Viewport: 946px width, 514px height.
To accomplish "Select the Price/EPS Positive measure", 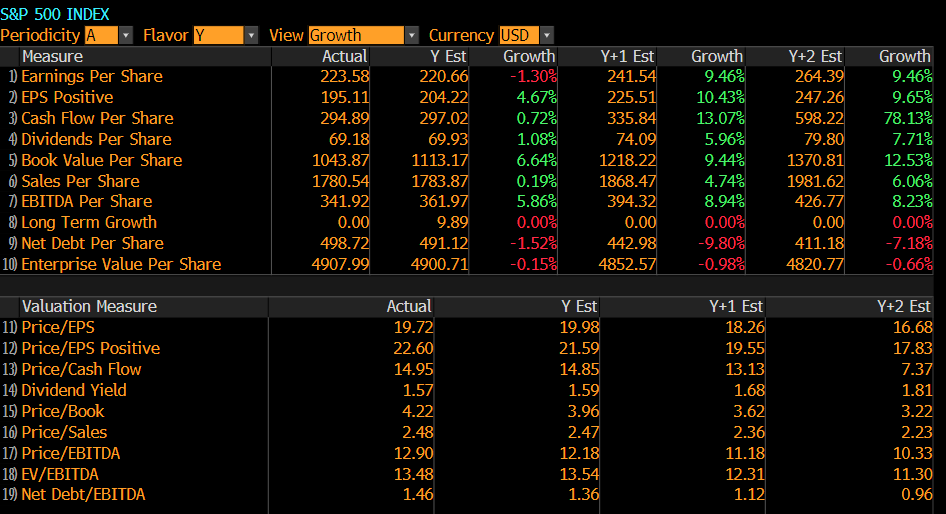I will [90, 349].
